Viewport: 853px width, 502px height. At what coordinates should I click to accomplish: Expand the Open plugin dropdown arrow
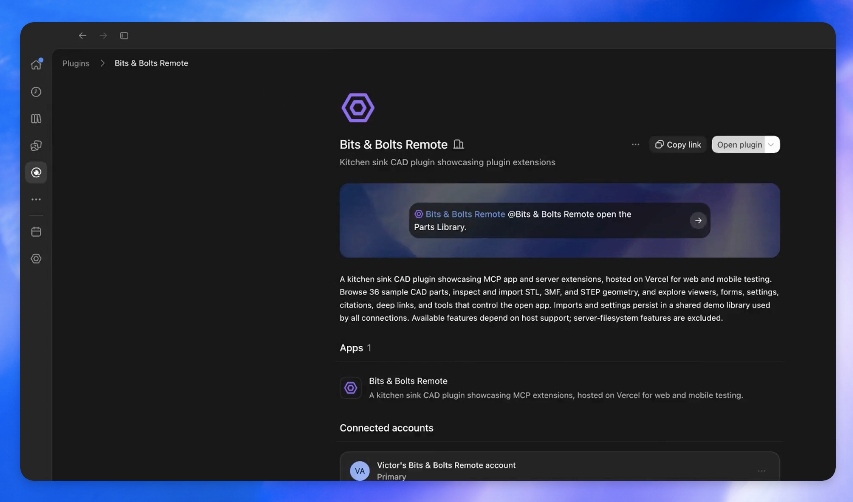point(771,145)
